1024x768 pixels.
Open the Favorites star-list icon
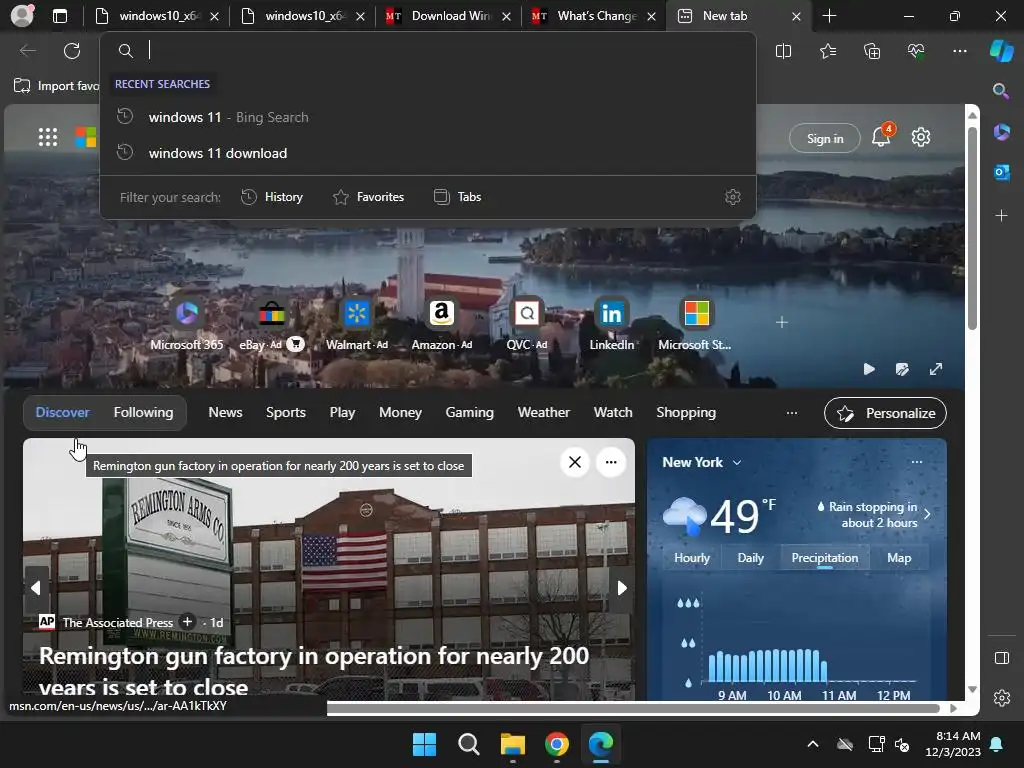coord(827,51)
